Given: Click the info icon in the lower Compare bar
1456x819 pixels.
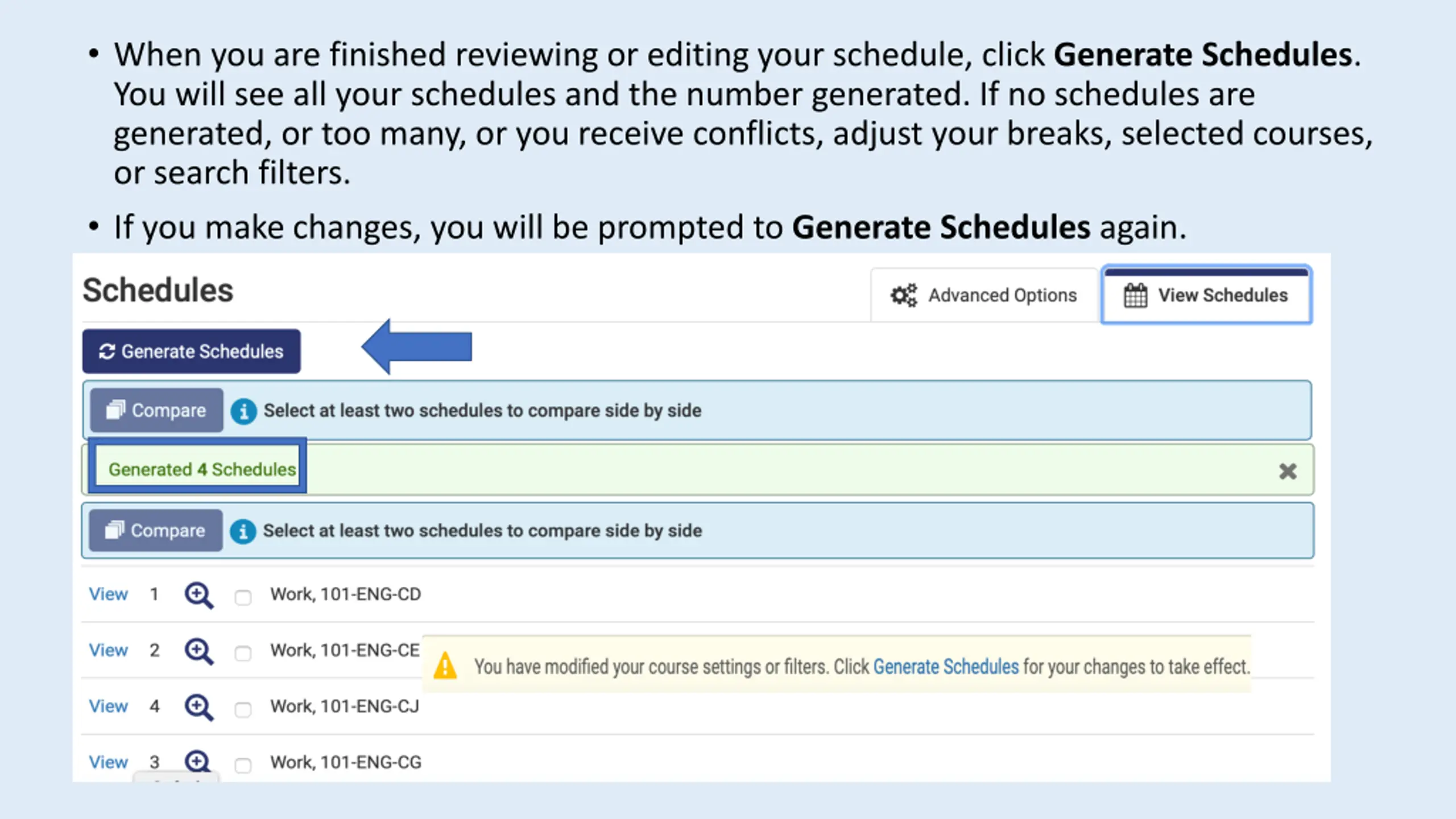Looking at the screenshot, I should pyautogui.click(x=243, y=531).
